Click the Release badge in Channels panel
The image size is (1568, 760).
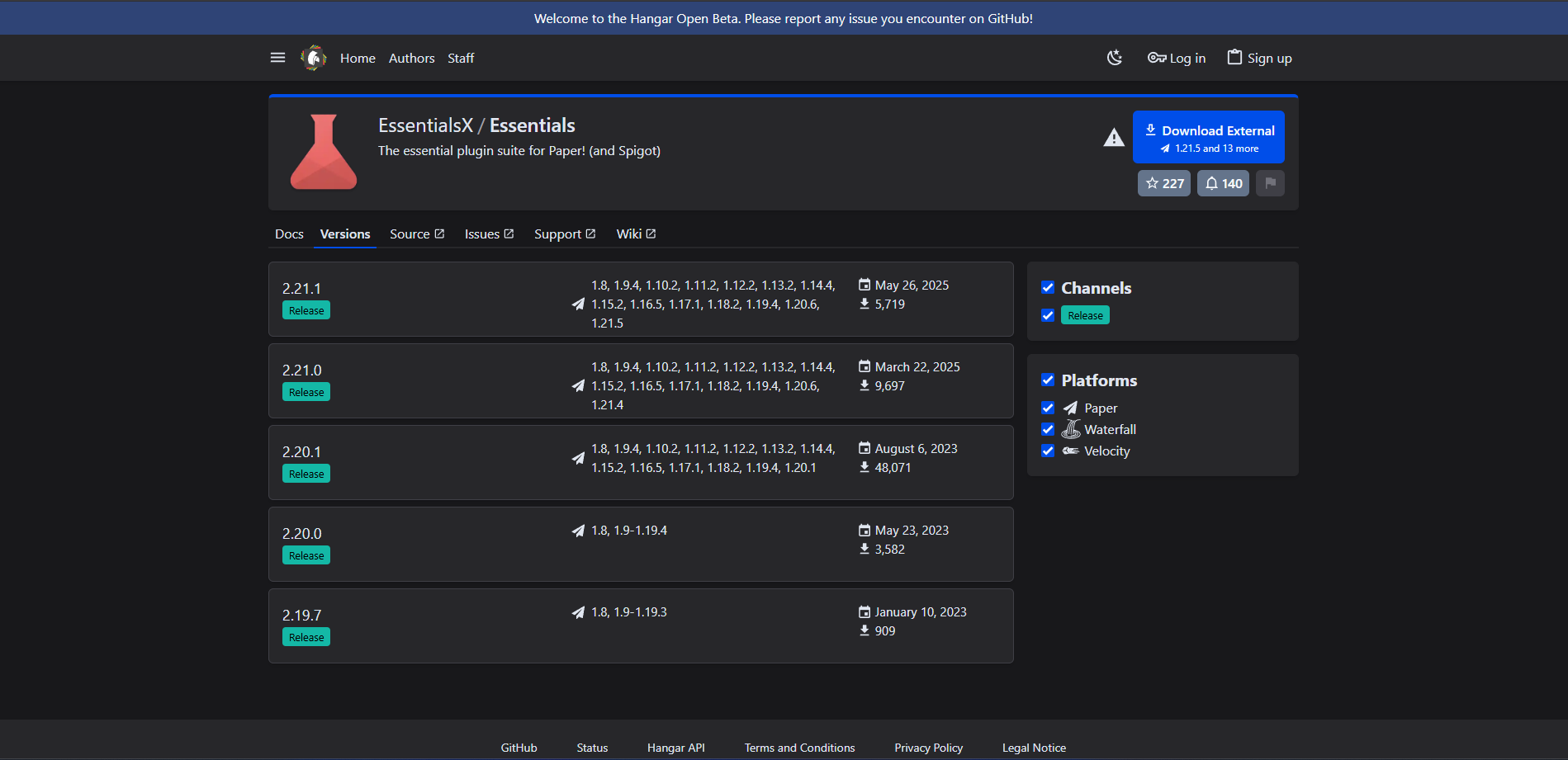coord(1085,315)
